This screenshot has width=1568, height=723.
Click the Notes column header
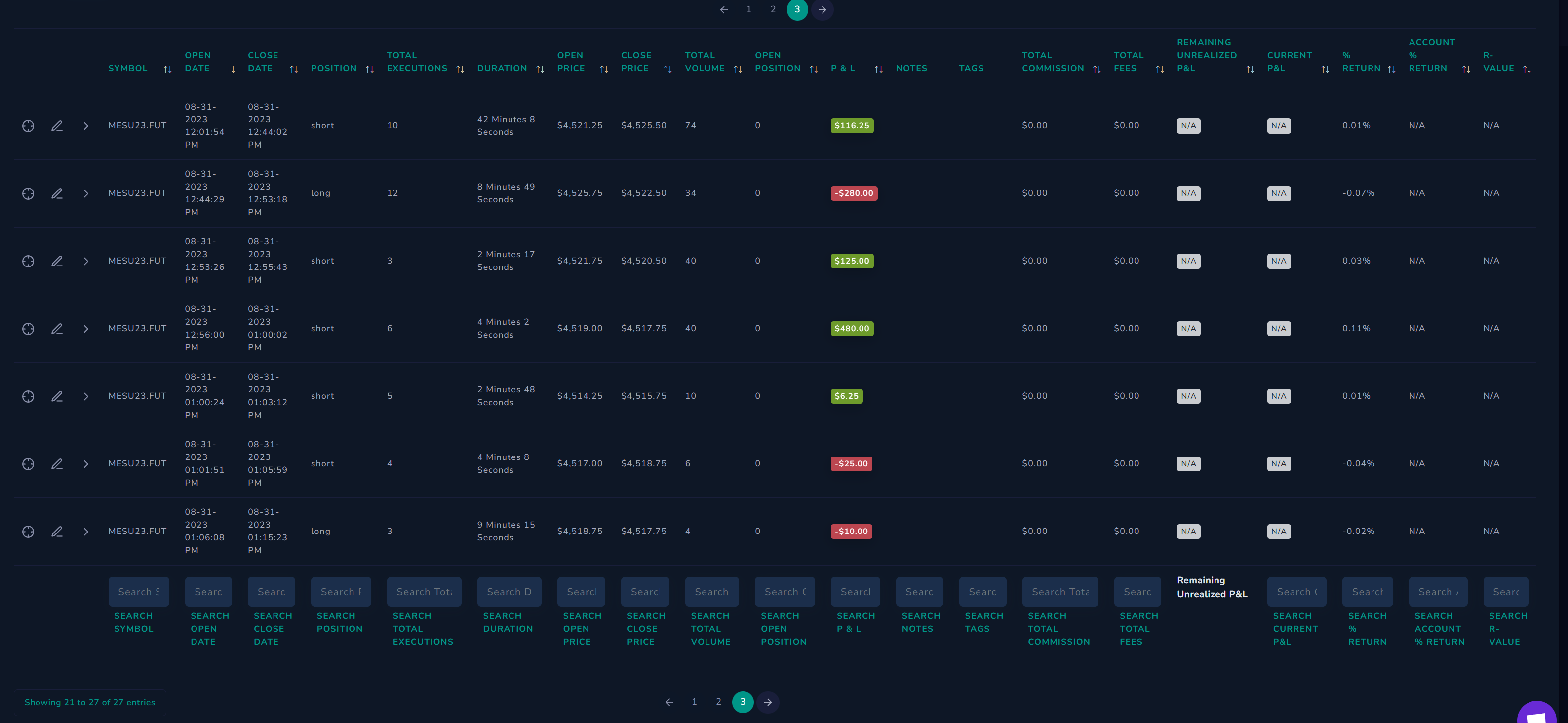(912, 69)
